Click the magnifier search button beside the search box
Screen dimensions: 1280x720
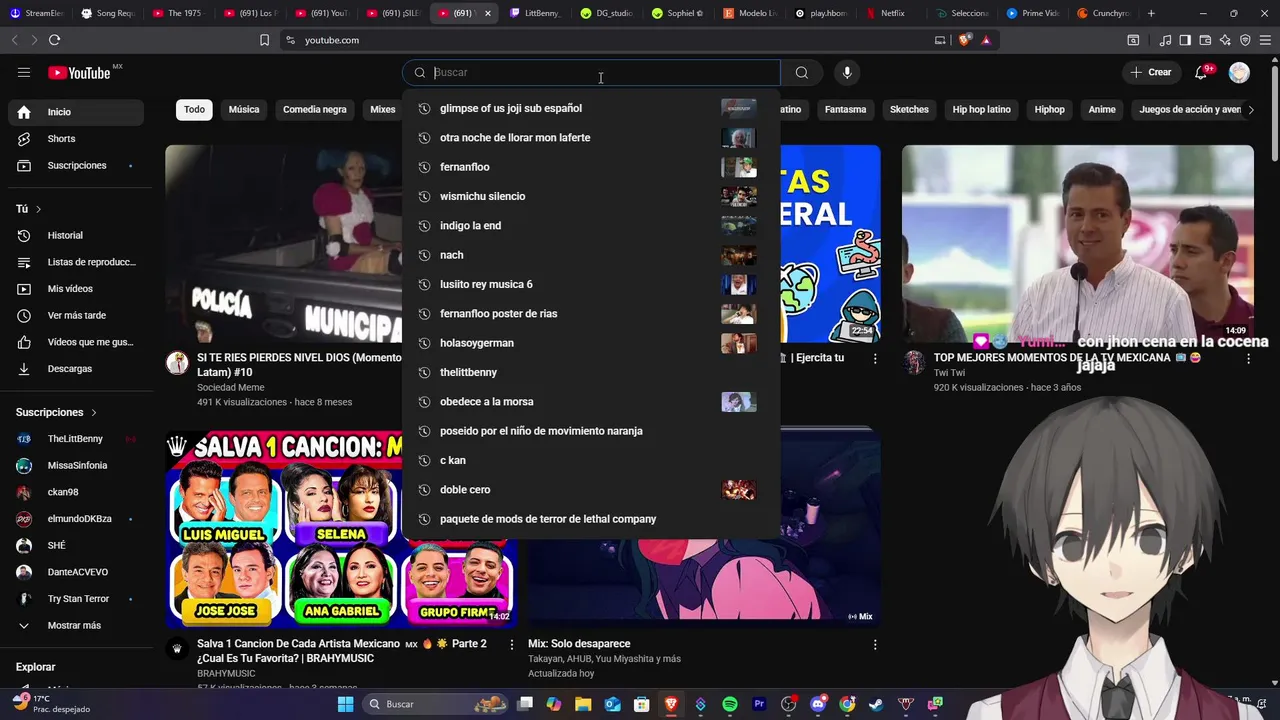click(x=802, y=72)
